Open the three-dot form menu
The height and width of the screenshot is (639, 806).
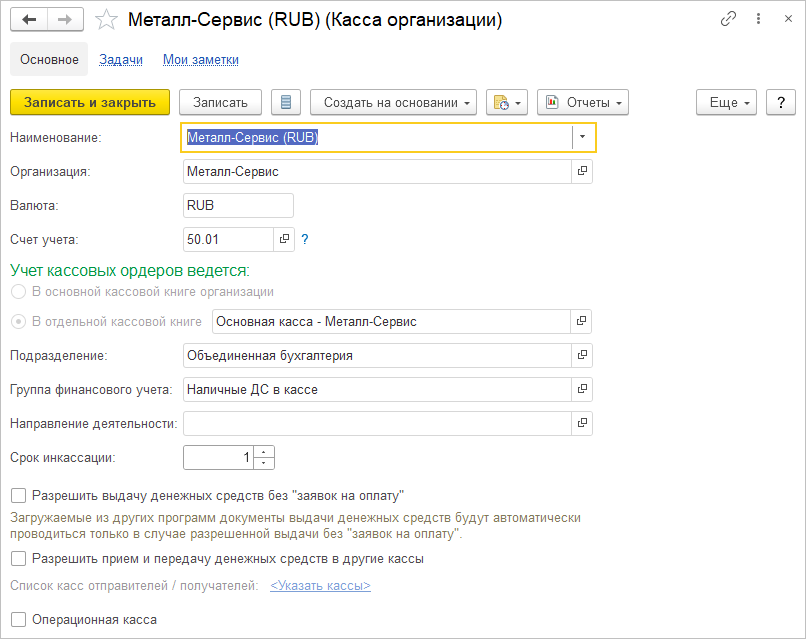758,19
